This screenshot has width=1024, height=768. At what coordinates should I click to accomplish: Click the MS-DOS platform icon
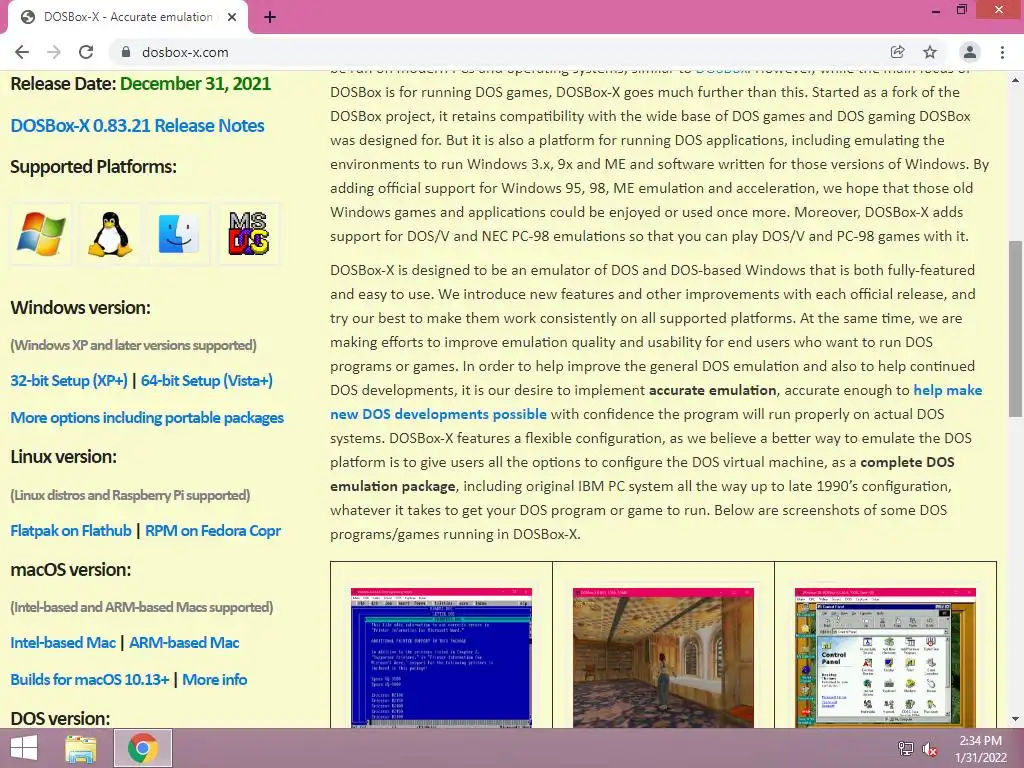[x=248, y=233]
